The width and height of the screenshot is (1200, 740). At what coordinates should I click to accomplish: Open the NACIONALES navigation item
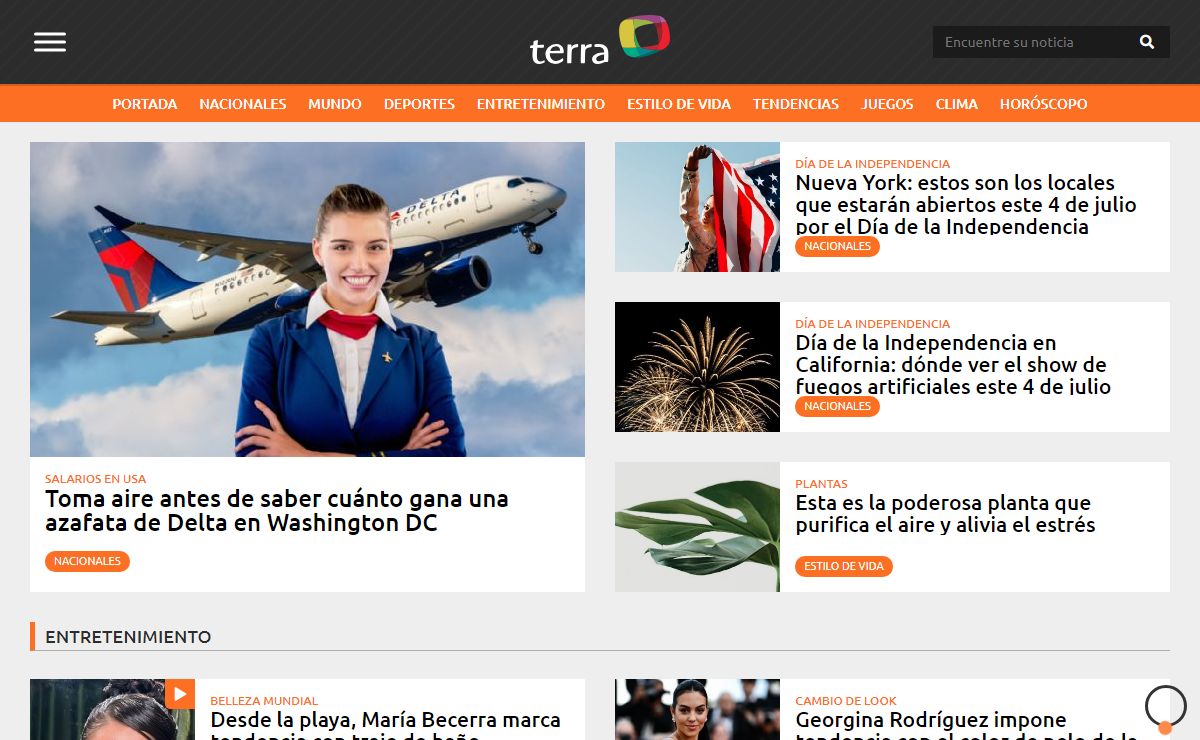[243, 104]
